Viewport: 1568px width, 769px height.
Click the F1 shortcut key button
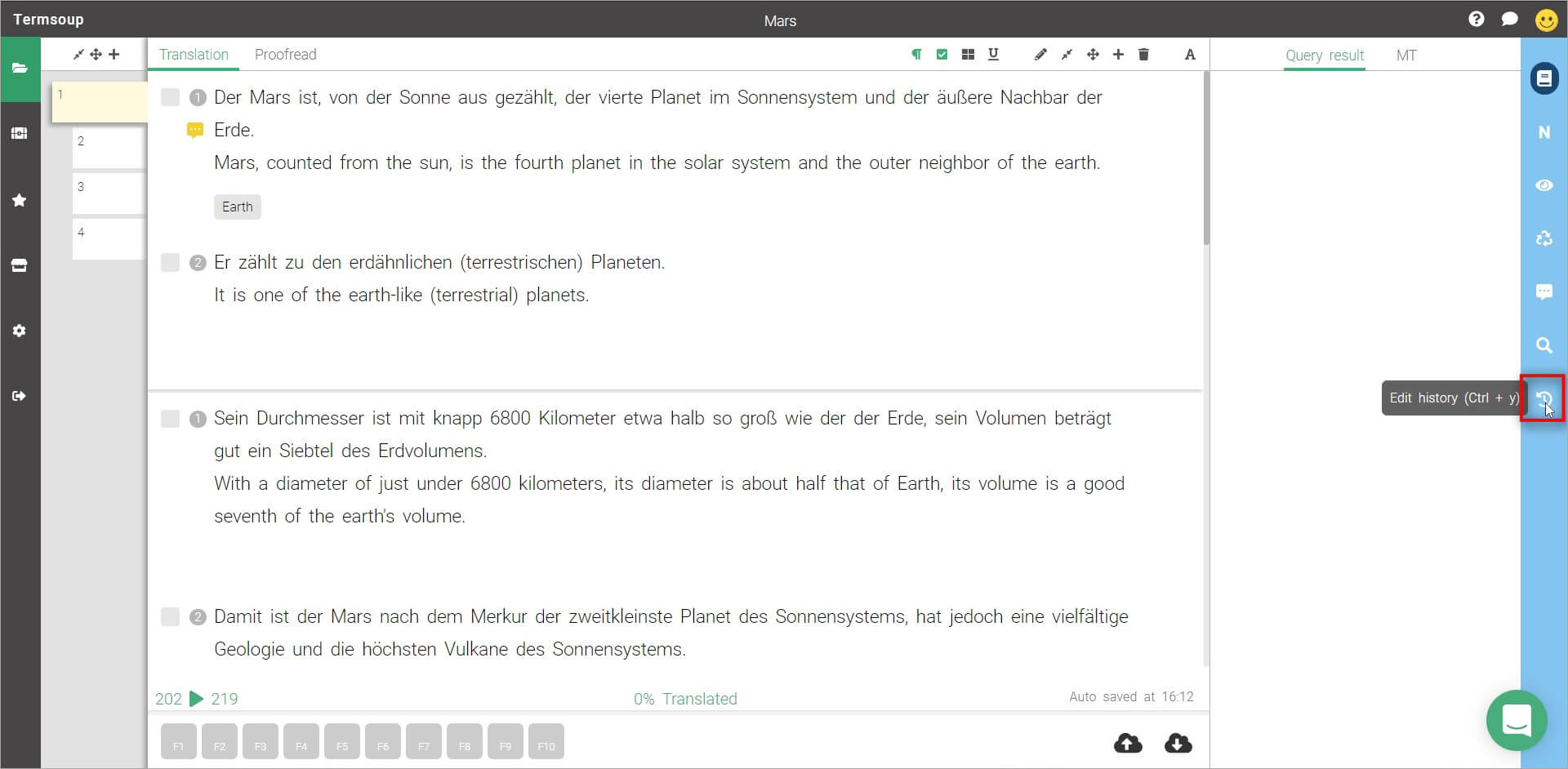pyautogui.click(x=179, y=742)
